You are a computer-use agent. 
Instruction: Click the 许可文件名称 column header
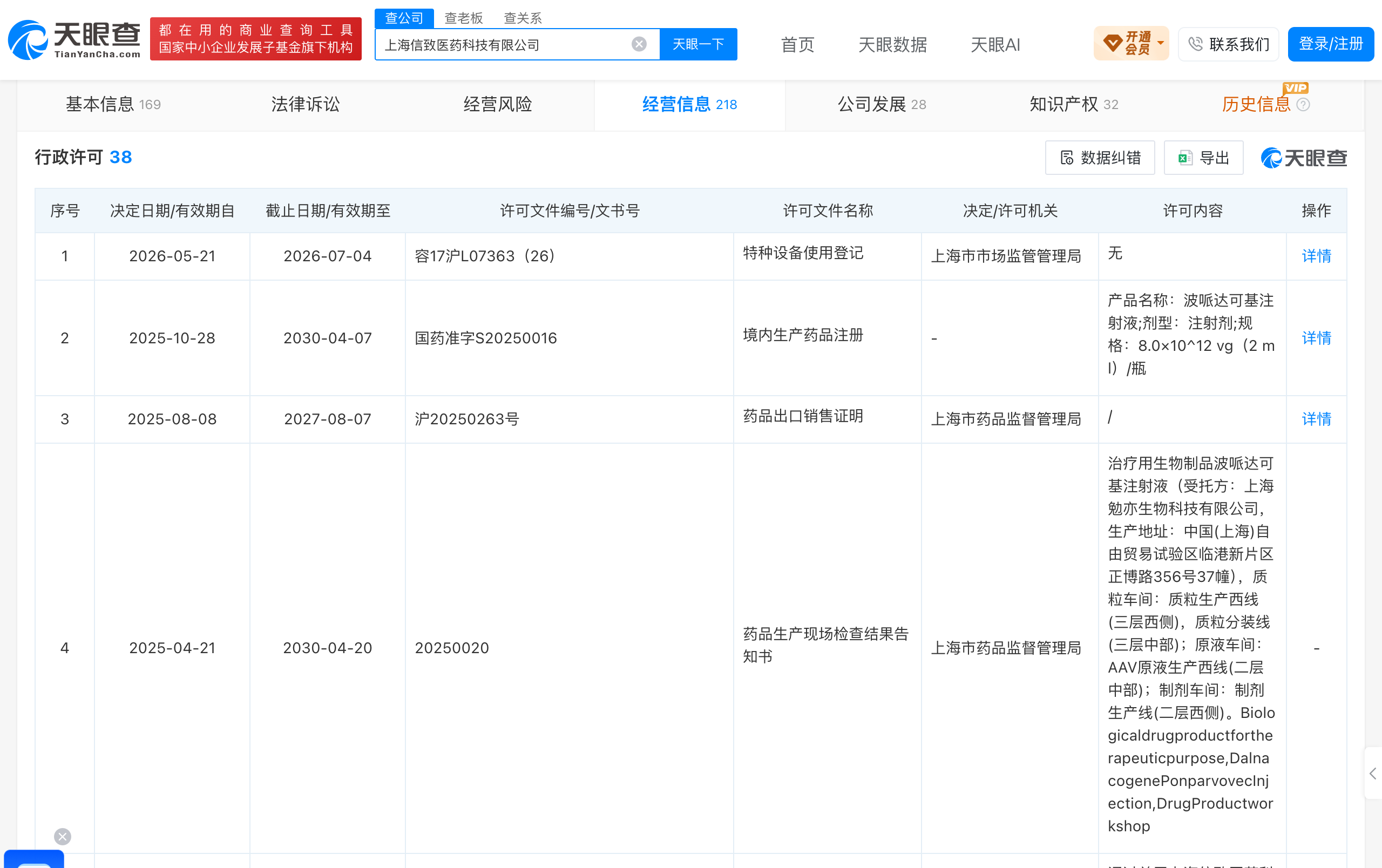pos(828,211)
